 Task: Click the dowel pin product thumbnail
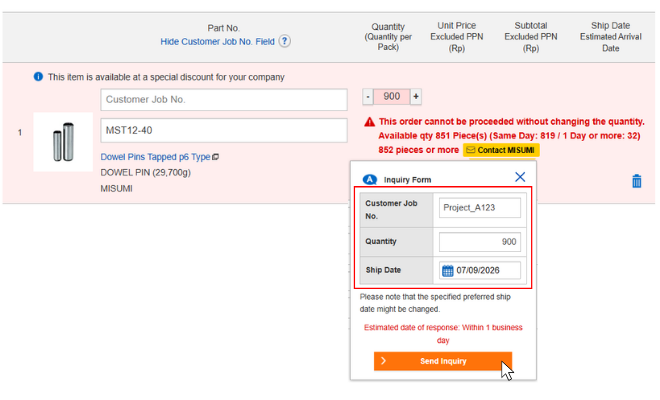tap(63, 142)
